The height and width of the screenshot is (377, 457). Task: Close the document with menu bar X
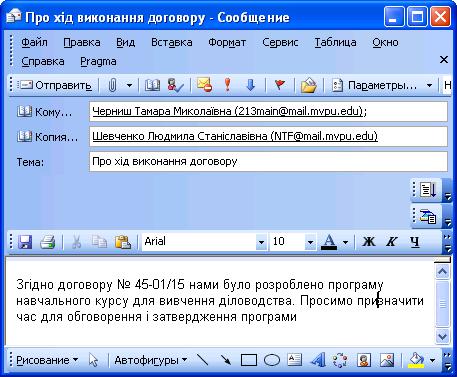[444, 60]
